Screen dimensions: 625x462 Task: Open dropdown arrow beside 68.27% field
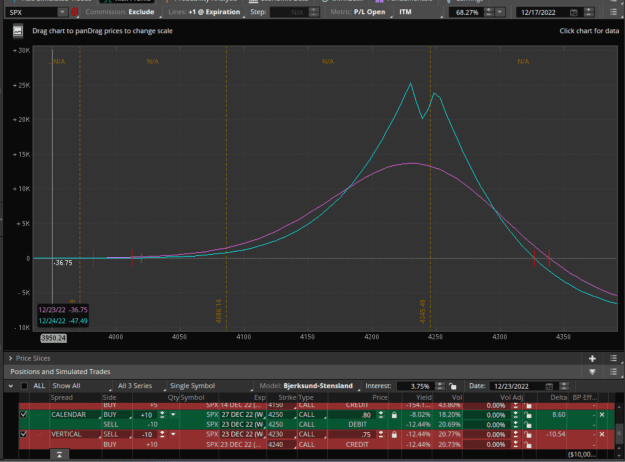point(499,12)
